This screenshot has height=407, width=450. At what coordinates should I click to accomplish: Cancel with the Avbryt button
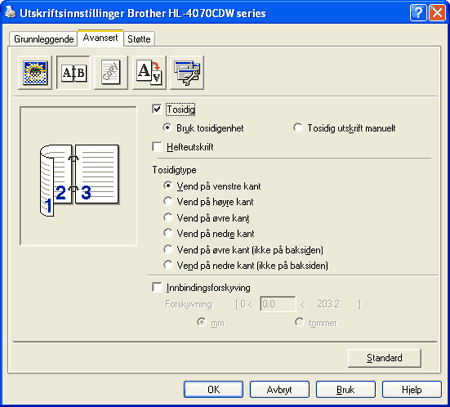point(279,389)
